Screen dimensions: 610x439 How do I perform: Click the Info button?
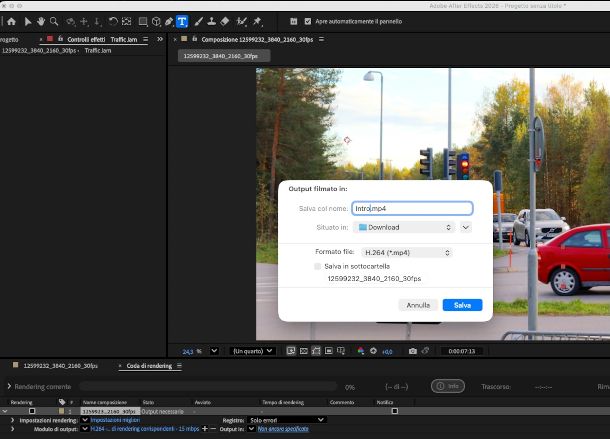coord(448,386)
